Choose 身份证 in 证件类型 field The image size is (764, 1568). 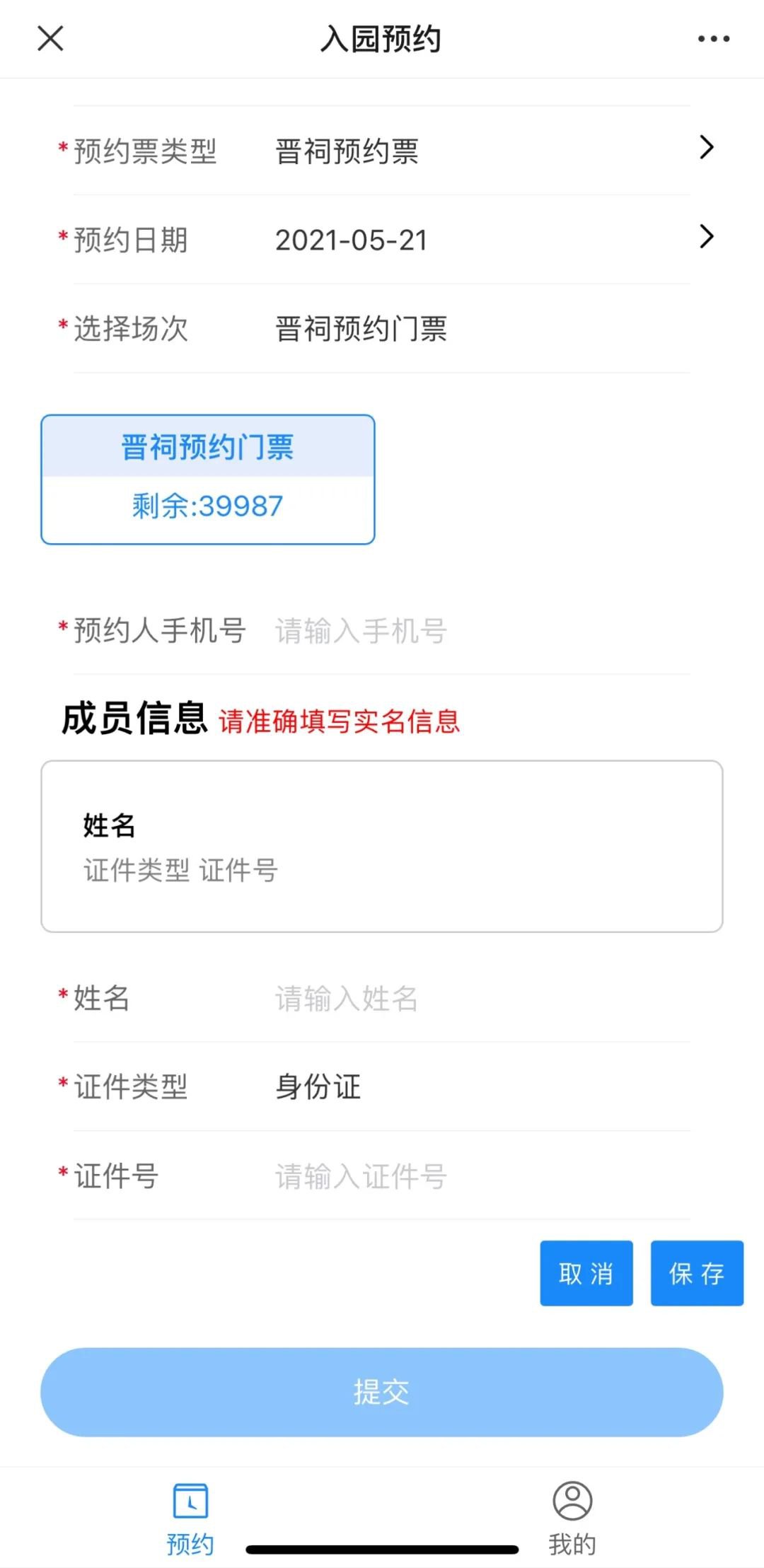click(318, 1087)
